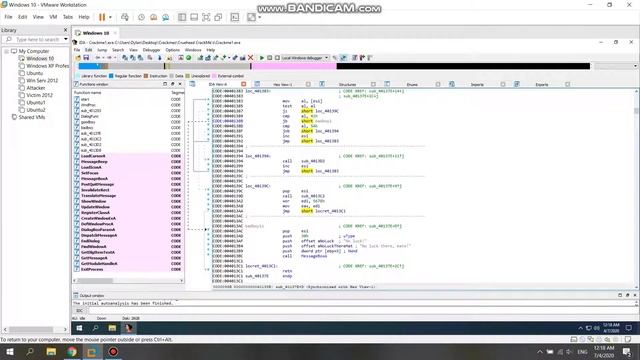The width and height of the screenshot is (640, 360).
Task: Click green circle icon in IDA toolbar
Action: click(x=189, y=58)
